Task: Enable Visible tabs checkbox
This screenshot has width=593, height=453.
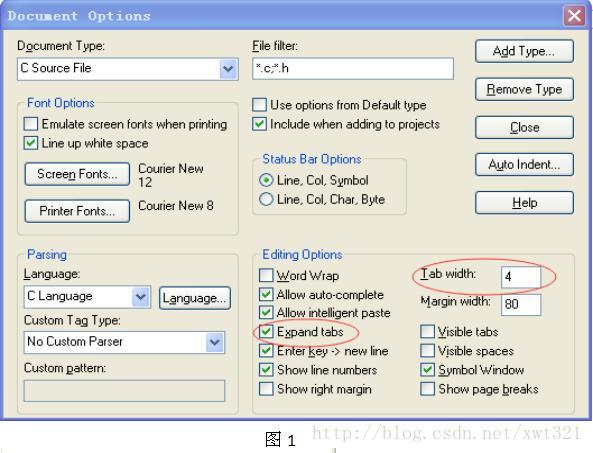Action: pyautogui.click(x=427, y=332)
